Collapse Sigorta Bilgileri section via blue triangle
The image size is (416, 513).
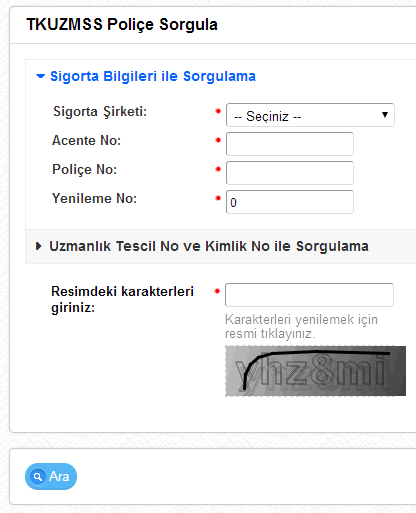tap(40, 76)
